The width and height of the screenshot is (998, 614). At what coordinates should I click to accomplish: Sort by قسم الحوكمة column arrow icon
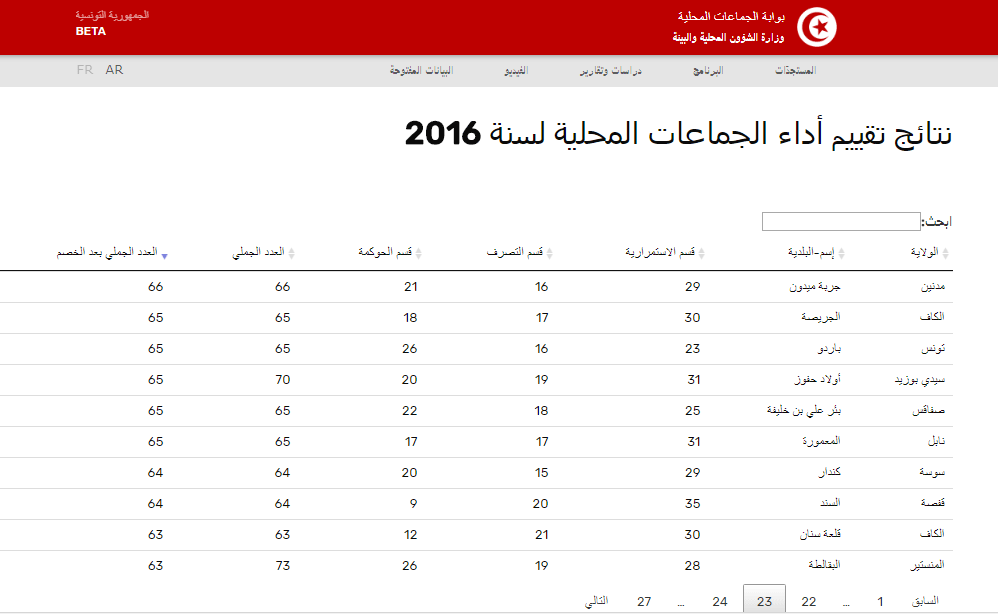(419, 253)
